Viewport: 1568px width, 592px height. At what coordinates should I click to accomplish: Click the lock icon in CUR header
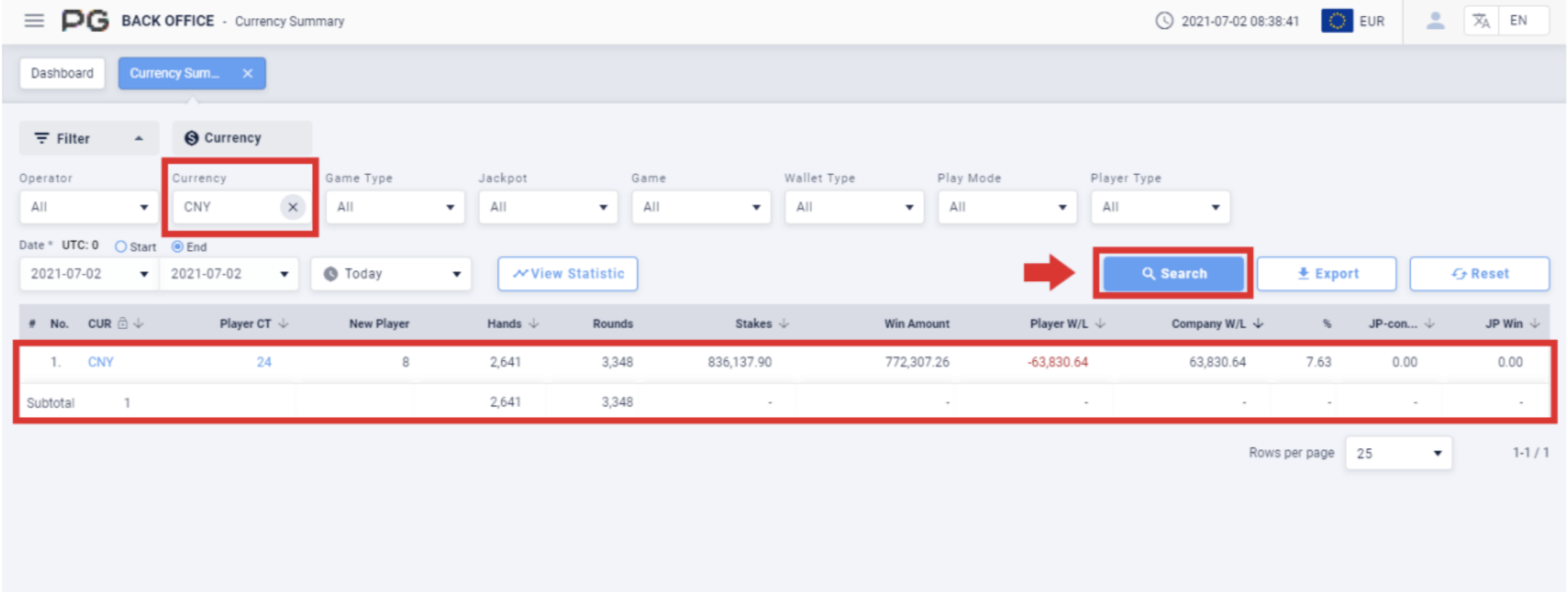123,323
